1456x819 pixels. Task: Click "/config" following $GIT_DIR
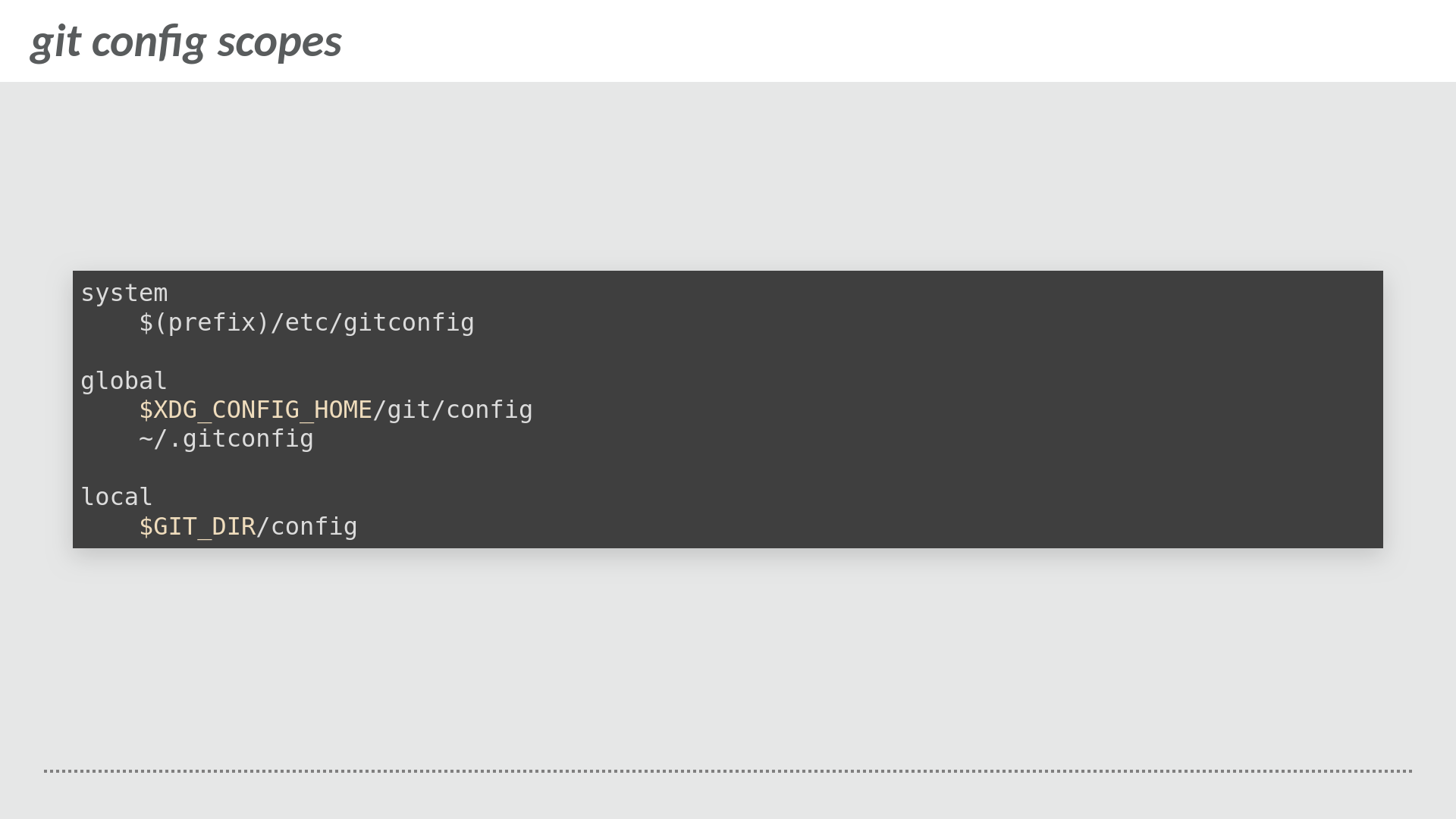tap(307, 527)
